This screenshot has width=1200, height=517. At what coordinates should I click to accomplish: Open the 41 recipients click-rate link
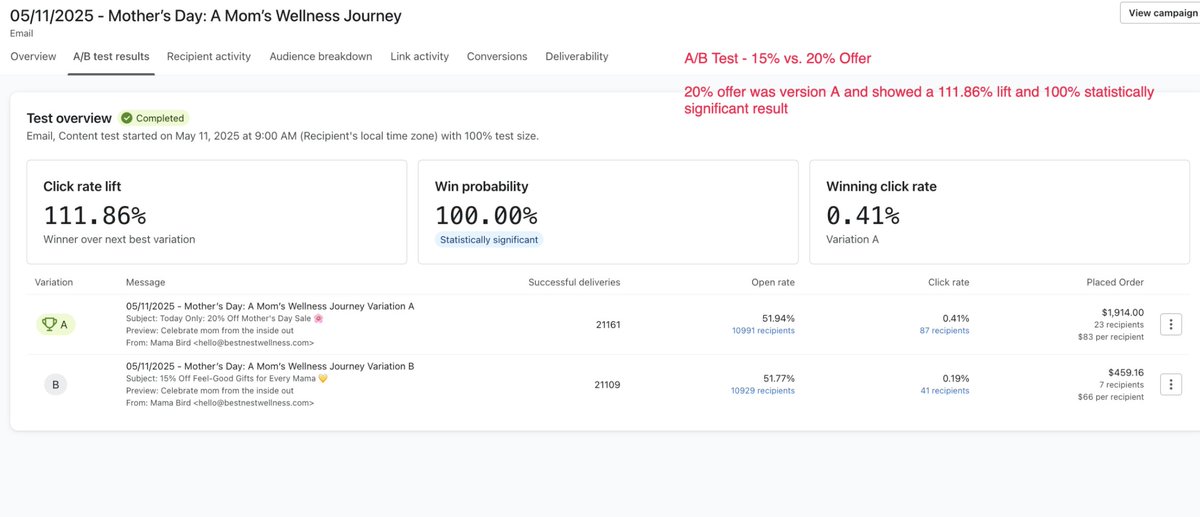(944, 391)
